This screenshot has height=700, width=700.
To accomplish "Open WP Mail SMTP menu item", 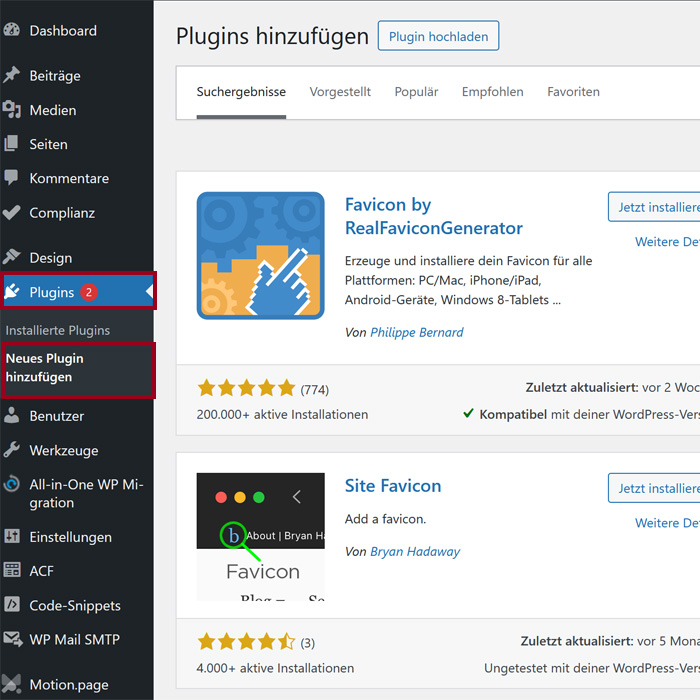I will click(77, 639).
